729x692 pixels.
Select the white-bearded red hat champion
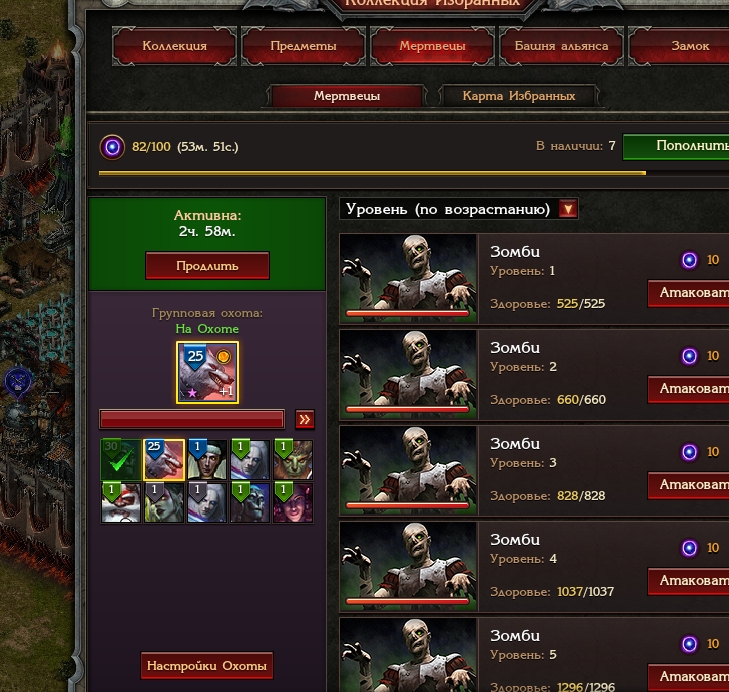point(121,503)
